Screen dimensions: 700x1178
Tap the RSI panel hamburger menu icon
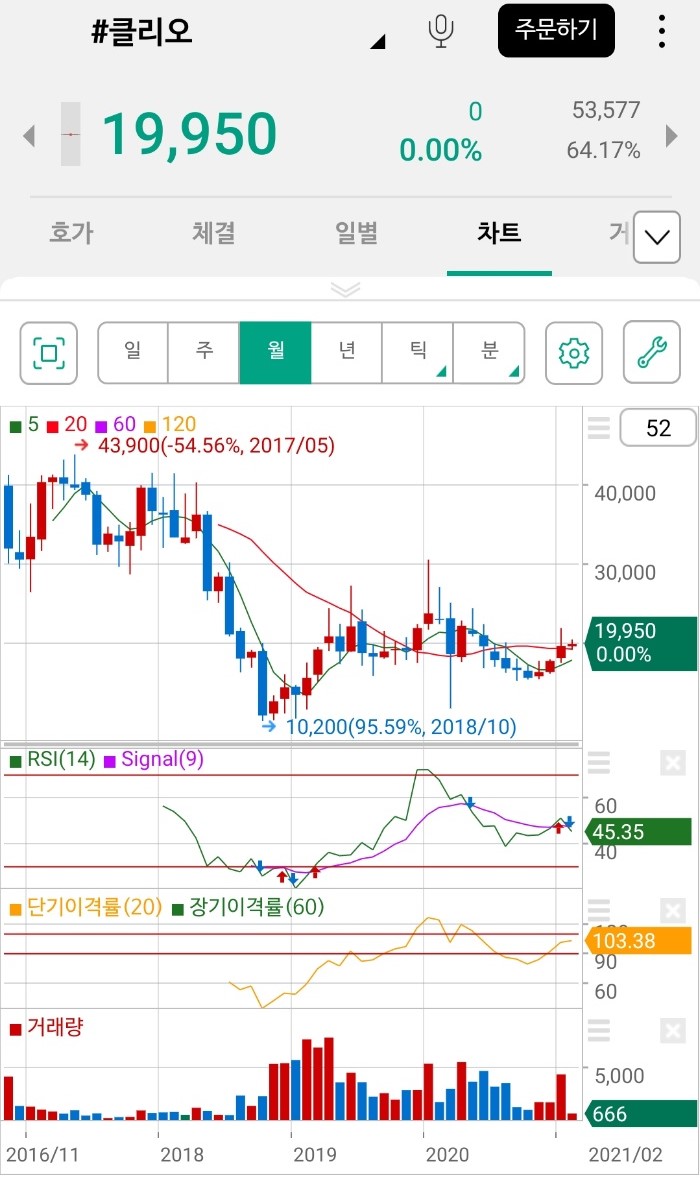pyautogui.click(x=599, y=763)
